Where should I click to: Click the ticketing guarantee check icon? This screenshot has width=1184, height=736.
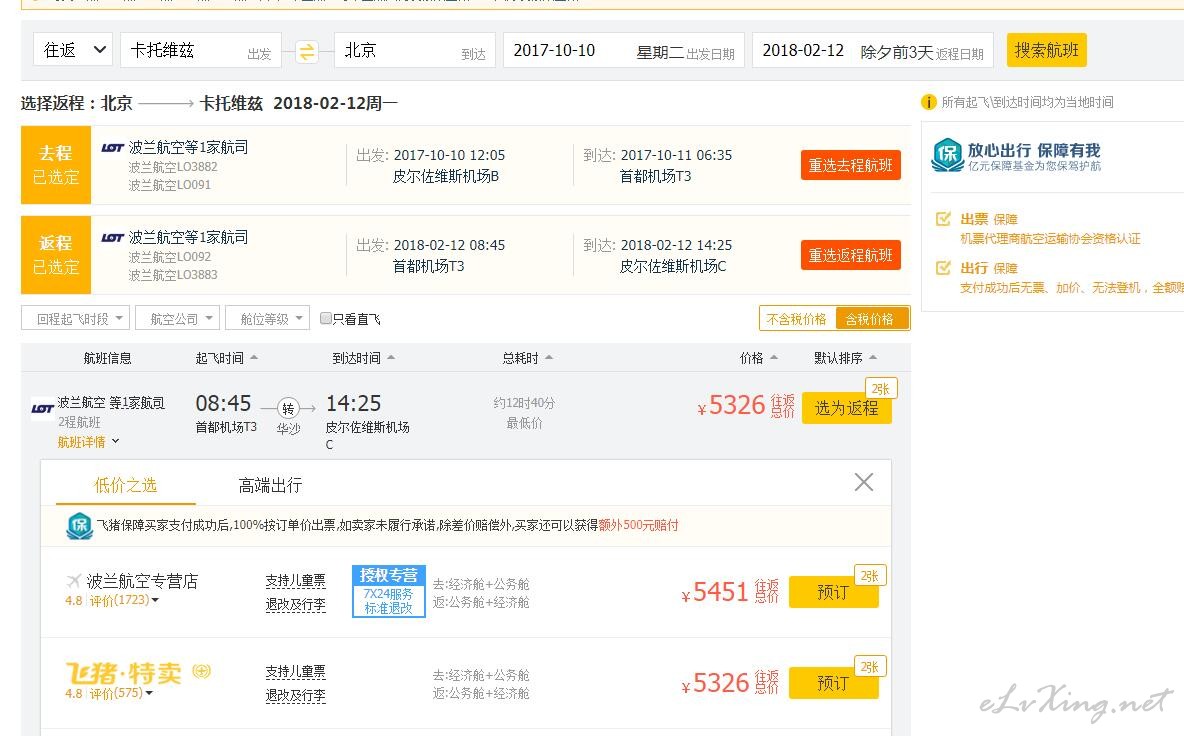click(x=943, y=219)
